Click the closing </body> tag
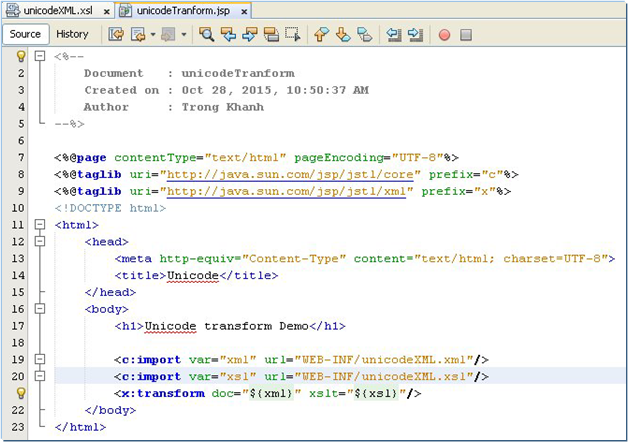Viewport: 629px width, 442px height. point(110,410)
